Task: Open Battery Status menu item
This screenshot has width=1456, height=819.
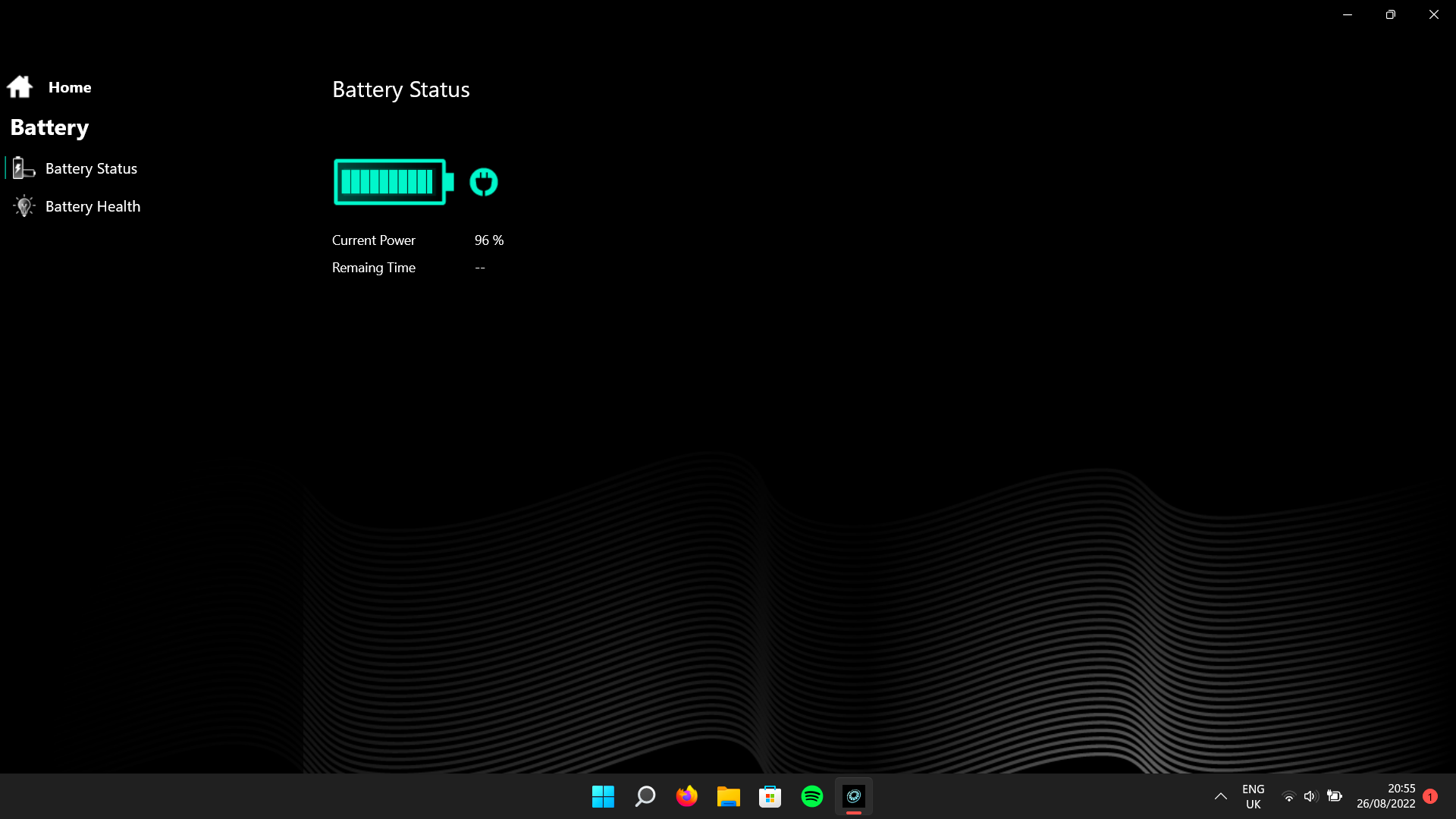Action: click(x=91, y=168)
